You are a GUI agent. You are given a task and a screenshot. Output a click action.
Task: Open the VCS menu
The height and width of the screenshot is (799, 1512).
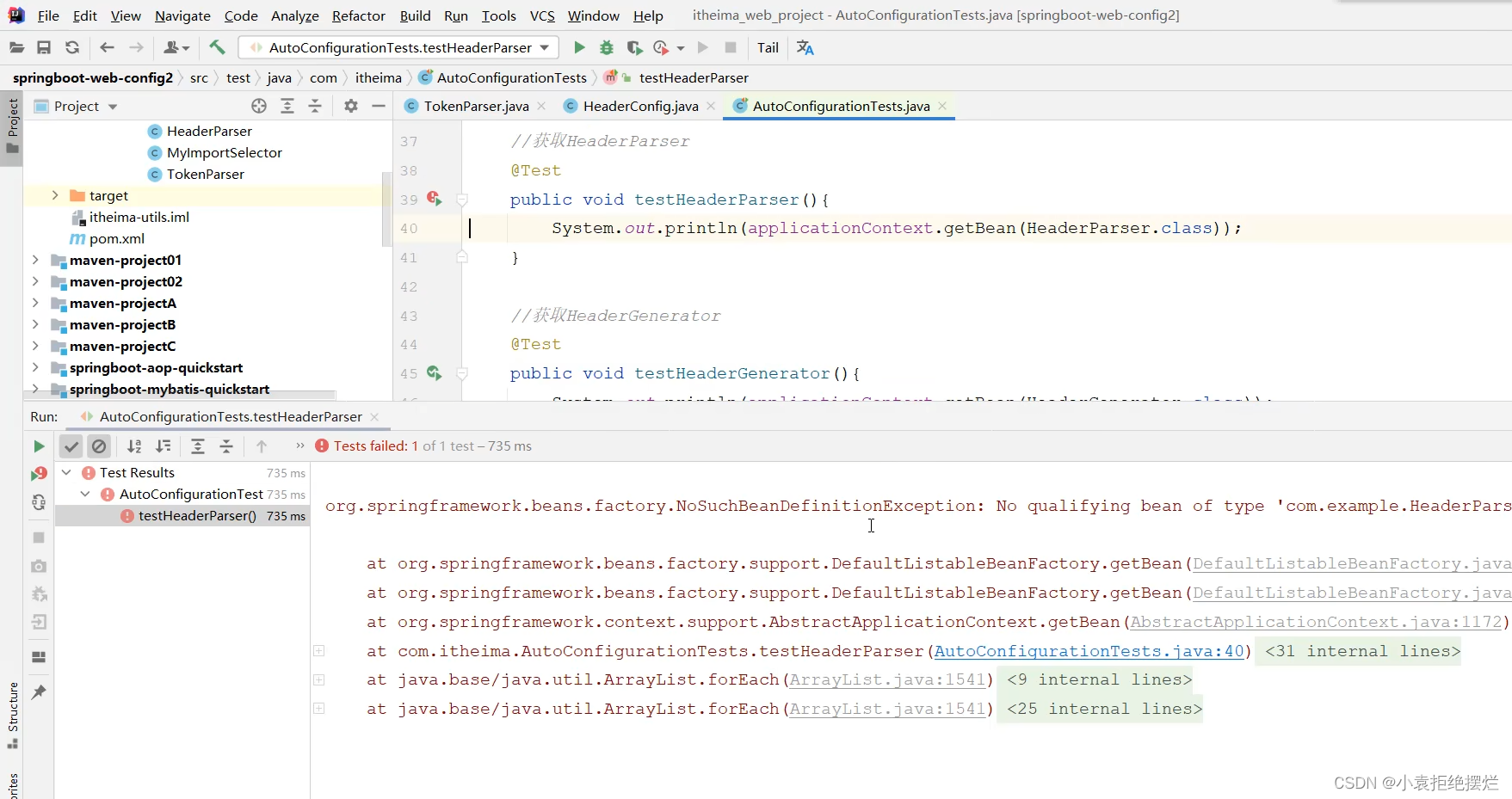(x=542, y=15)
